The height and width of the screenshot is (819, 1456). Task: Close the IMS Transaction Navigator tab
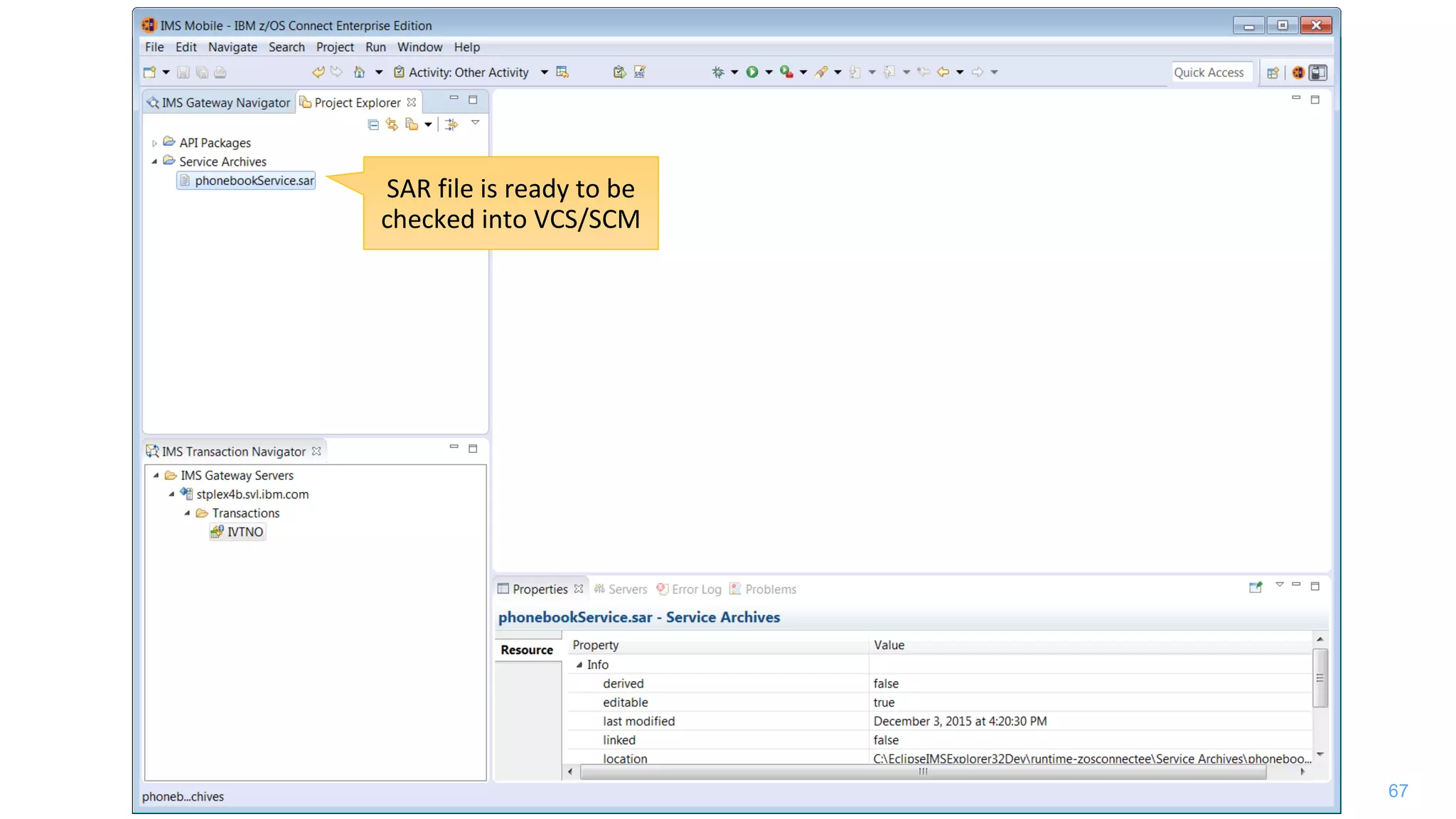tap(316, 451)
